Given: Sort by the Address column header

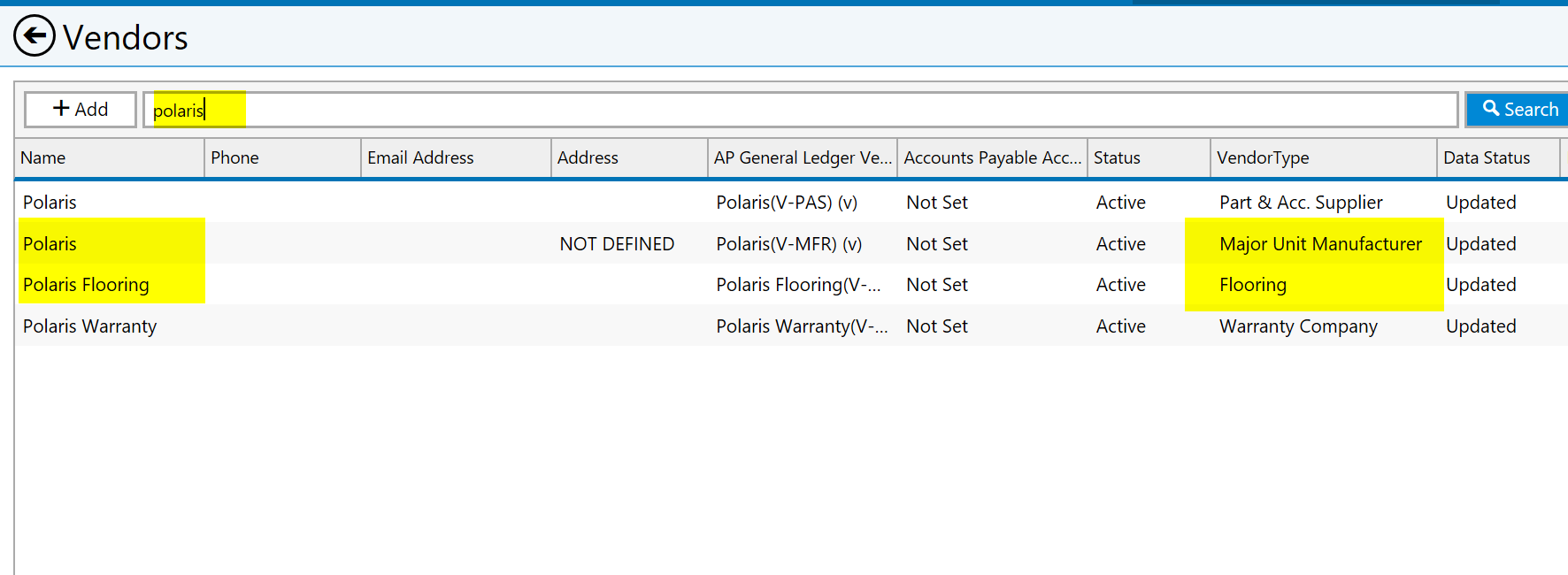Looking at the screenshot, I should pyautogui.click(x=630, y=158).
